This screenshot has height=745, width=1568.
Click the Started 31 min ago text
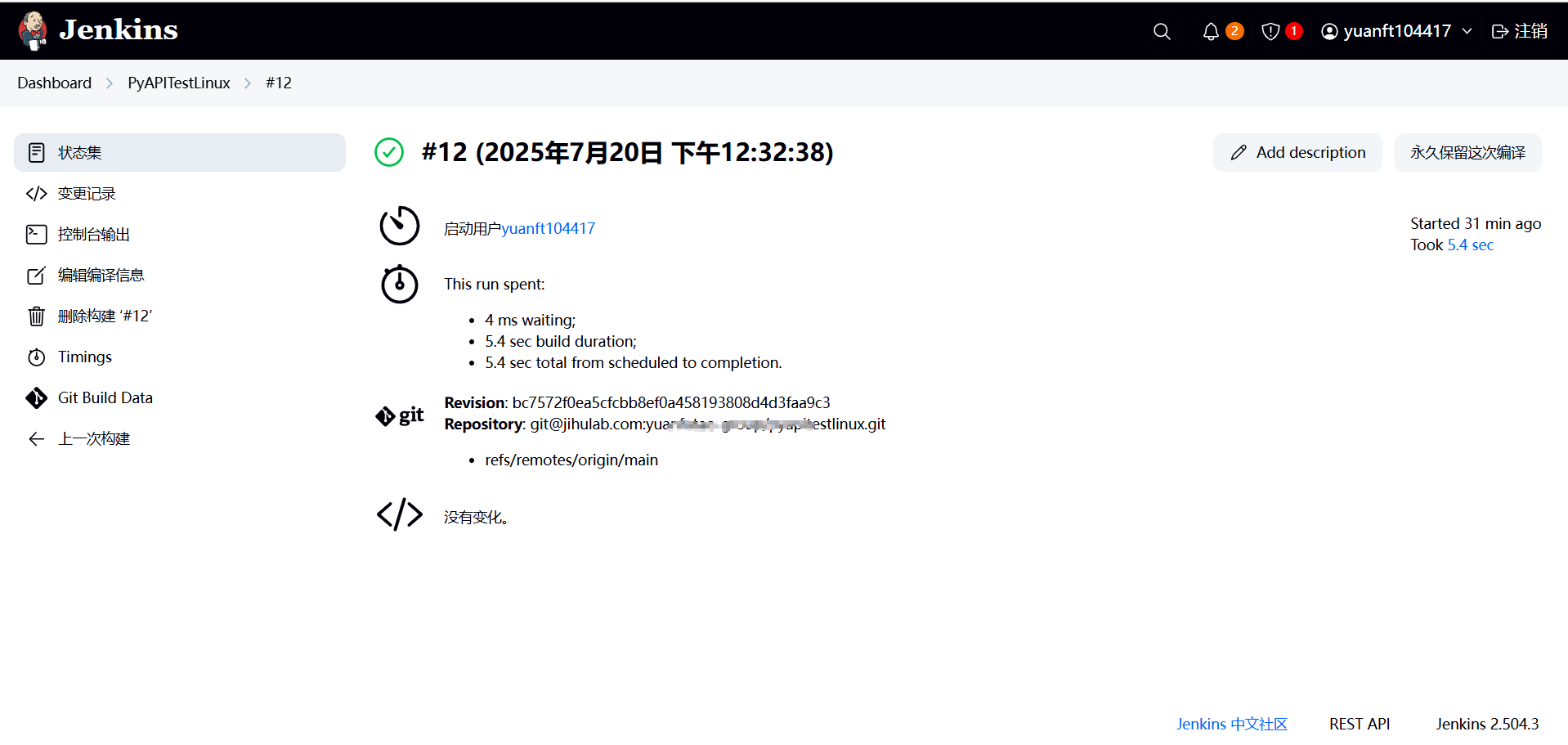point(1476,223)
